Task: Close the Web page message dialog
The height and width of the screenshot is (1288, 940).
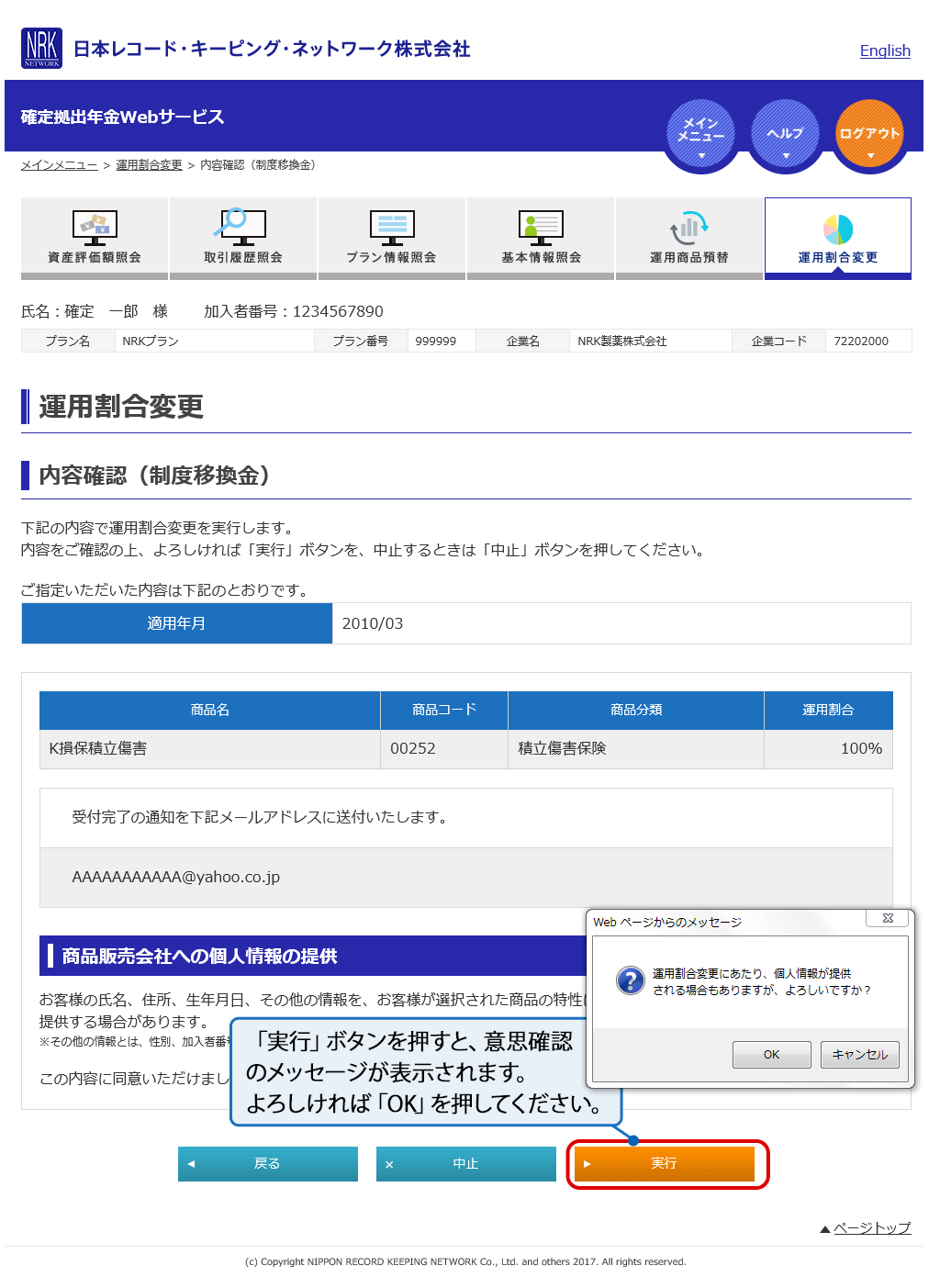Action: (x=888, y=918)
